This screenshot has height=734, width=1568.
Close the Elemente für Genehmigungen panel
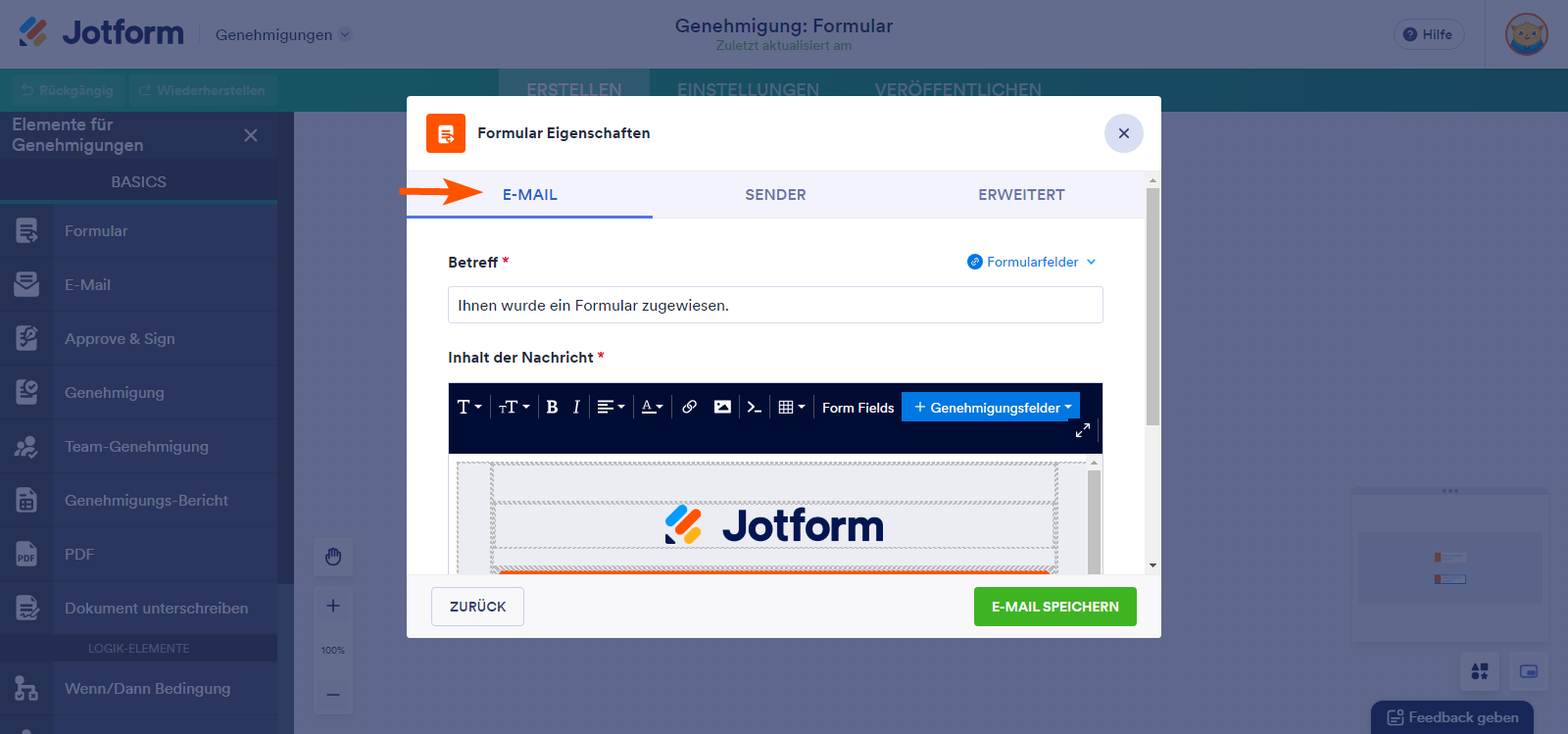tap(251, 135)
